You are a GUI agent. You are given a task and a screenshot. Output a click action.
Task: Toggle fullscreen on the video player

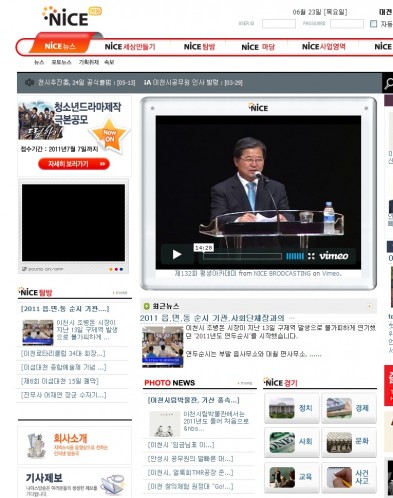pos(311,256)
